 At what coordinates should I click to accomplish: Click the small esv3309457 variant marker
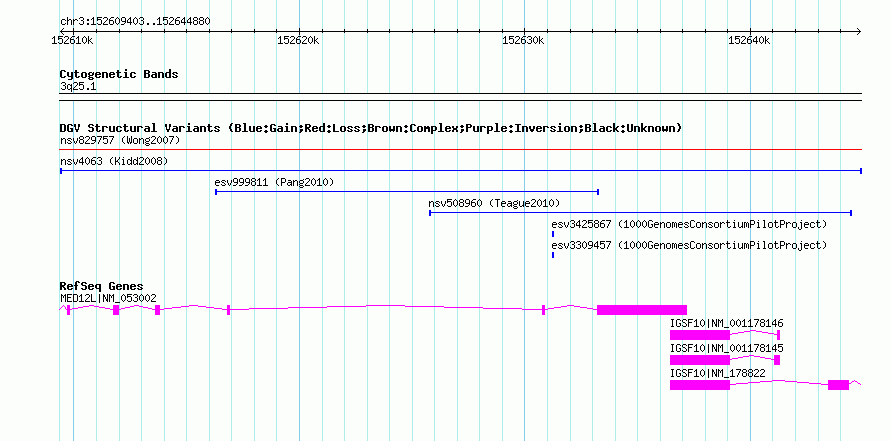pyautogui.click(x=553, y=255)
